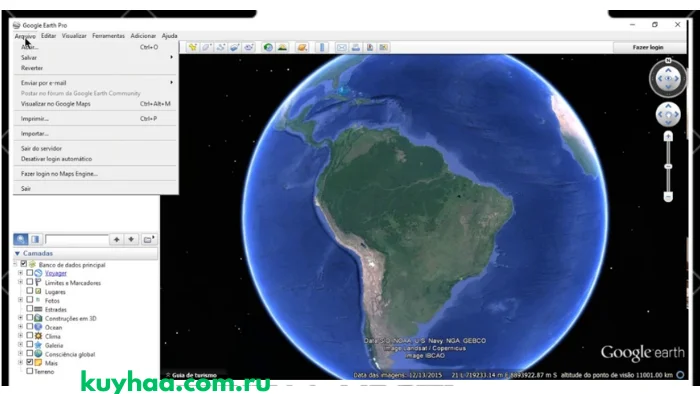The height and width of the screenshot is (394, 700).
Task: Choose Fazer login no Maps Engine...
Action: coord(96,174)
